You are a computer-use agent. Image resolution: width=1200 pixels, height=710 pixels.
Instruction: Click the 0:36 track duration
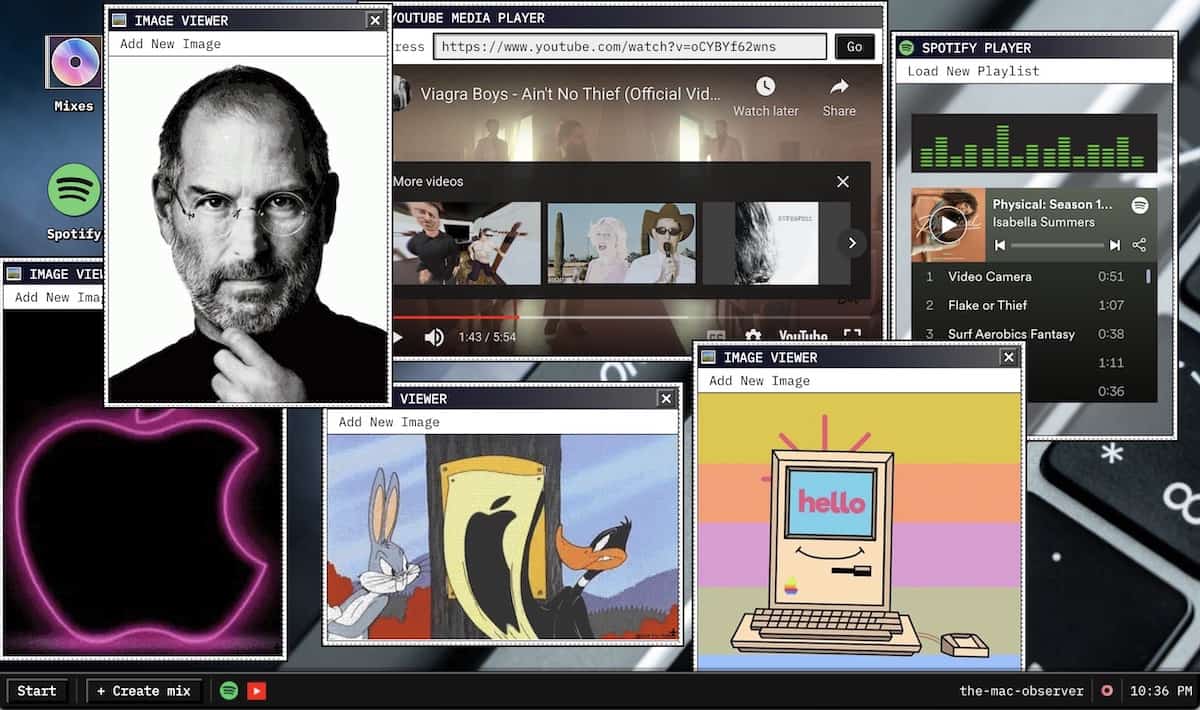[1110, 392]
